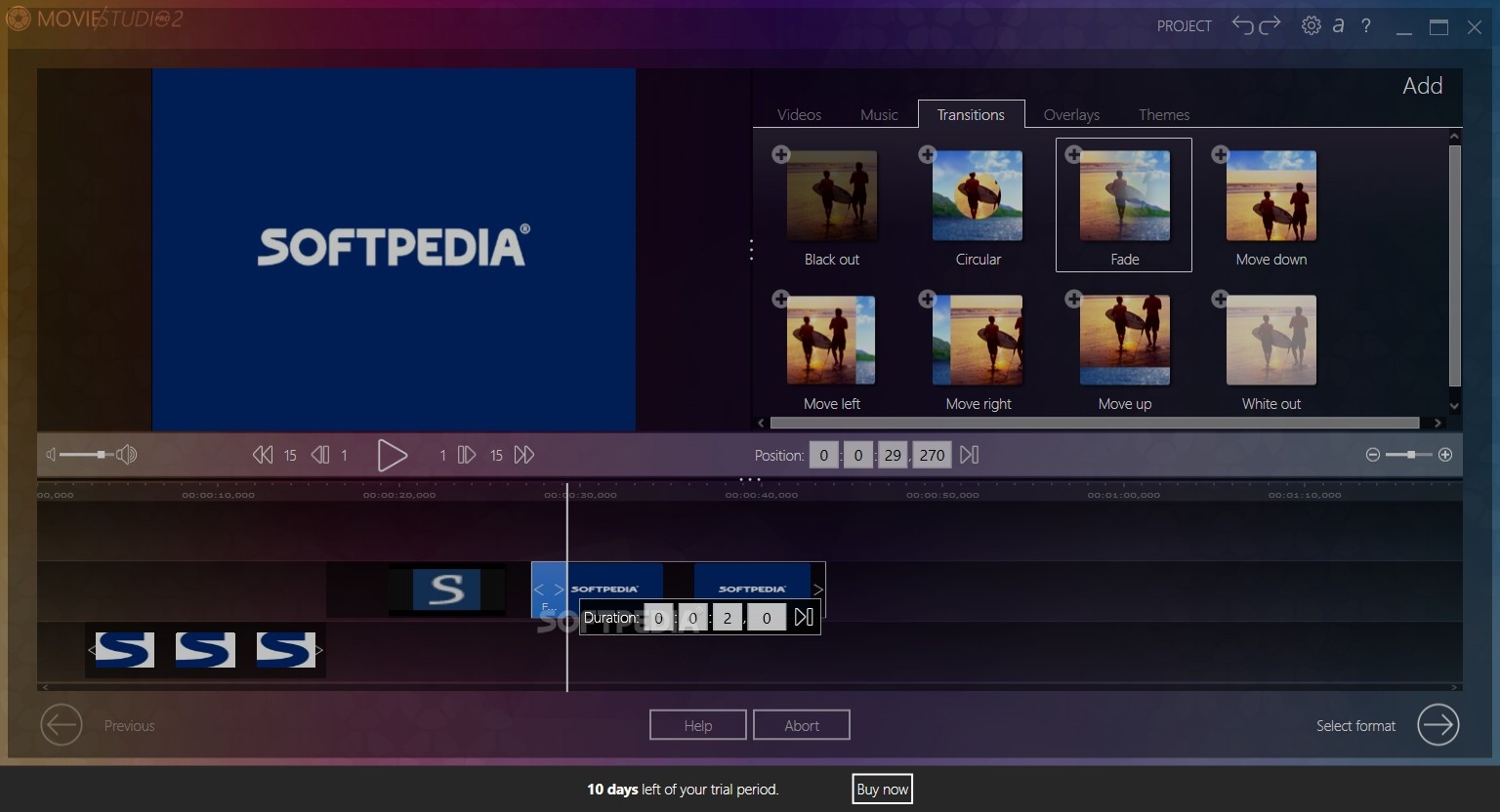Proceed with the Select format arrow
Image resolution: width=1500 pixels, height=812 pixels.
pos(1437,725)
